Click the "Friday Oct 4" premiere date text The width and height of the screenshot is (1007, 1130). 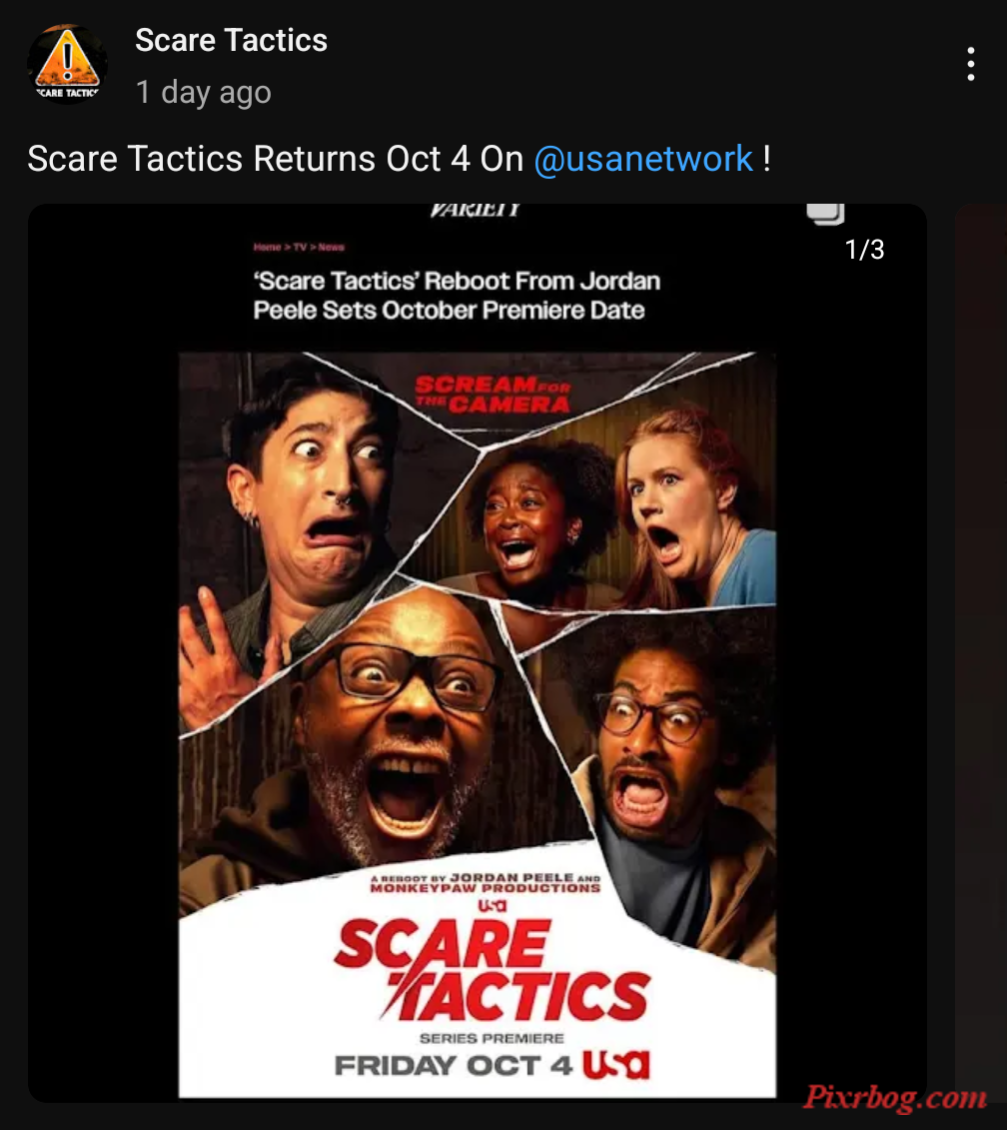click(453, 1065)
